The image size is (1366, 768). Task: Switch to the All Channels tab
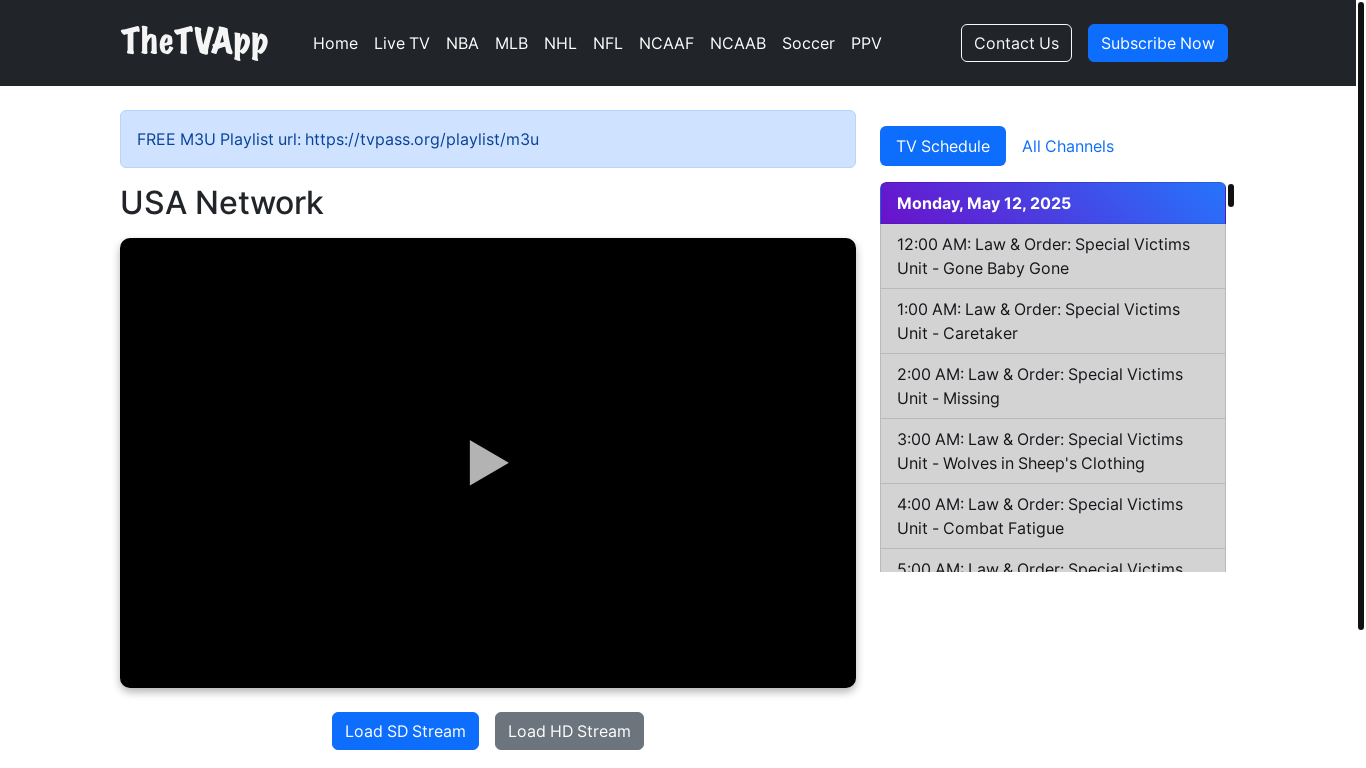click(1068, 146)
